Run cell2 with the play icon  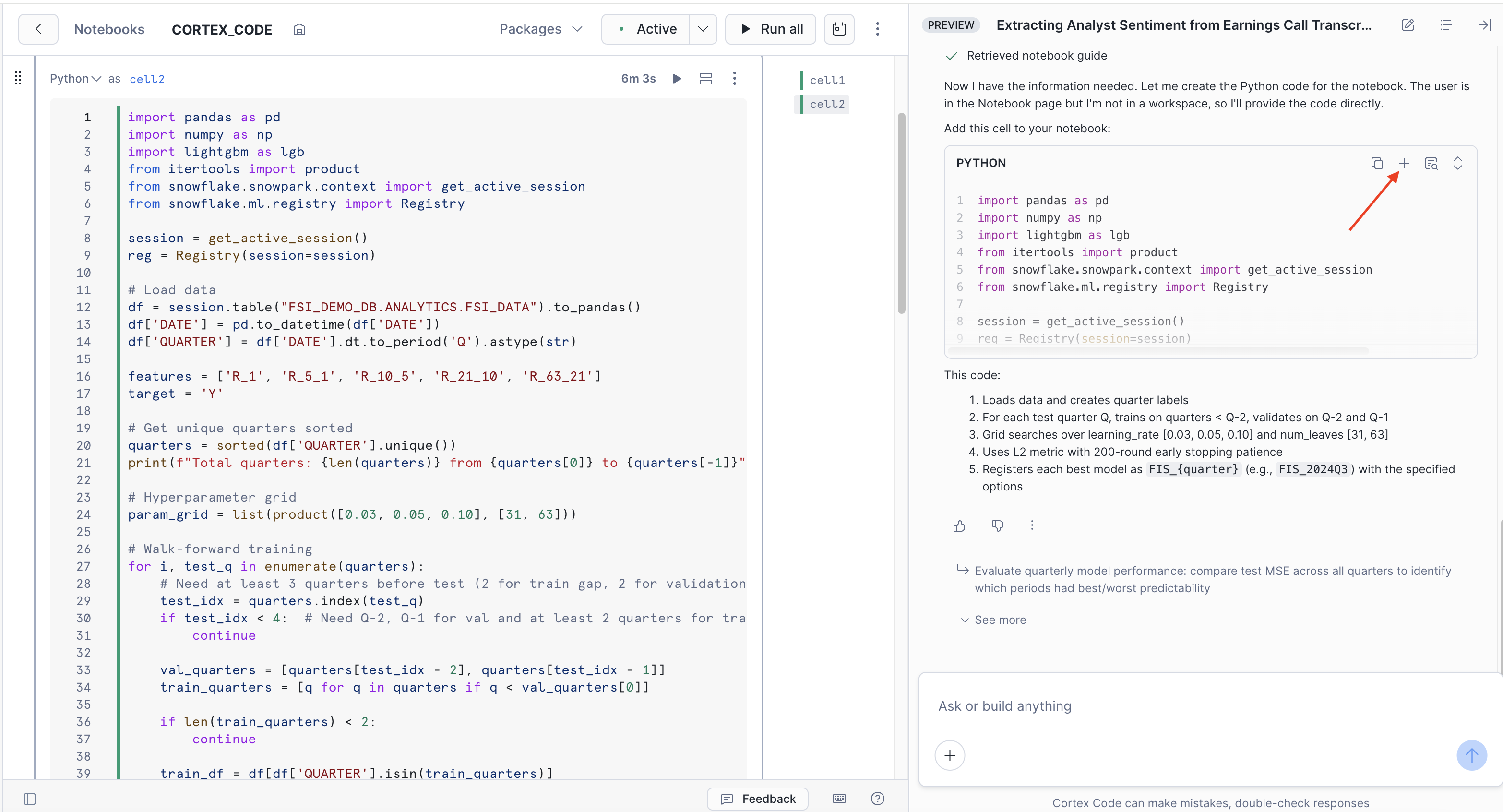point(677,79)
